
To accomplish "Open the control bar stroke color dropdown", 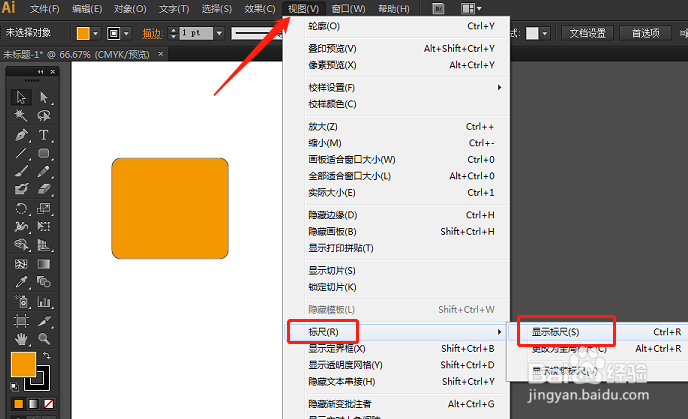I will click(x=126, y=33).
